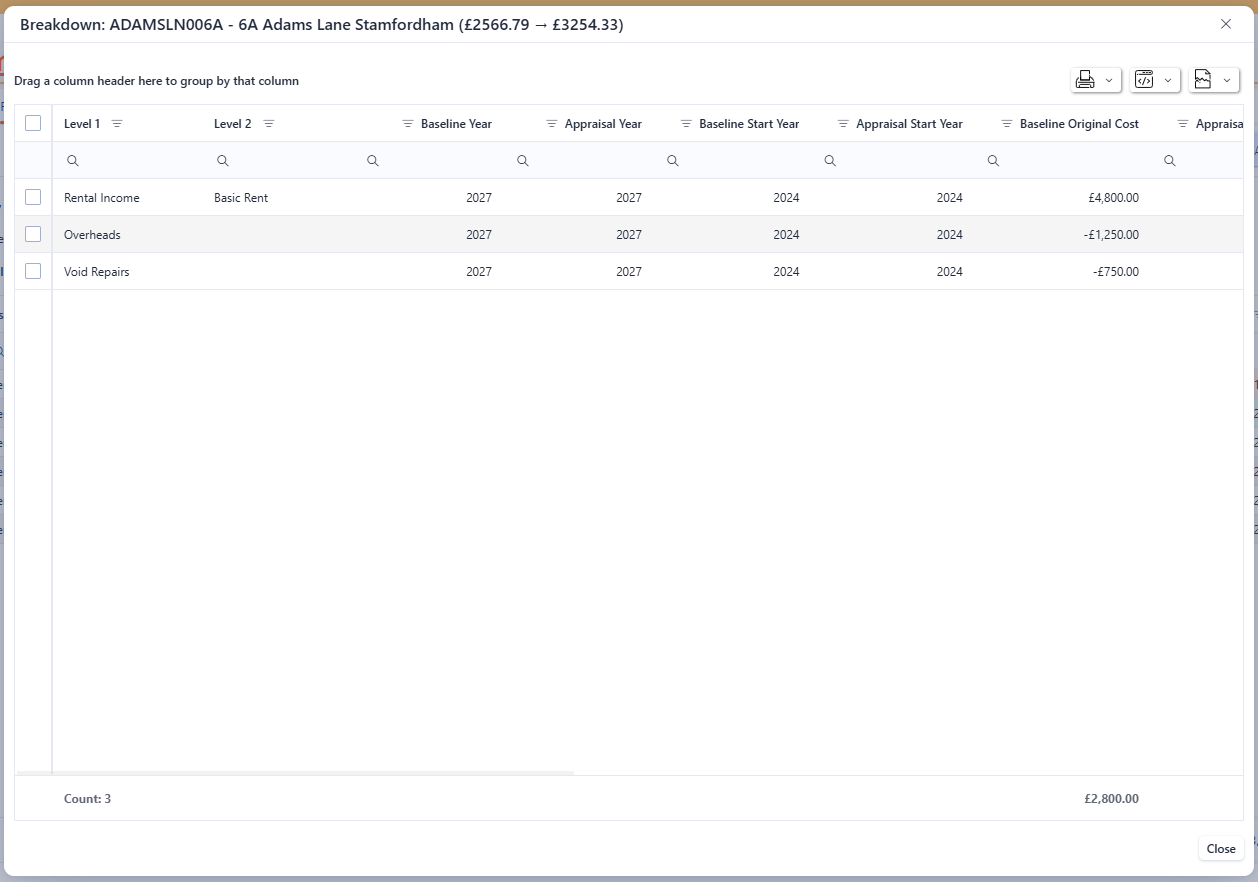Close the Breakdown dialog with the X
Viewport: 1258px width, 882px height.
coord(1226,24)
